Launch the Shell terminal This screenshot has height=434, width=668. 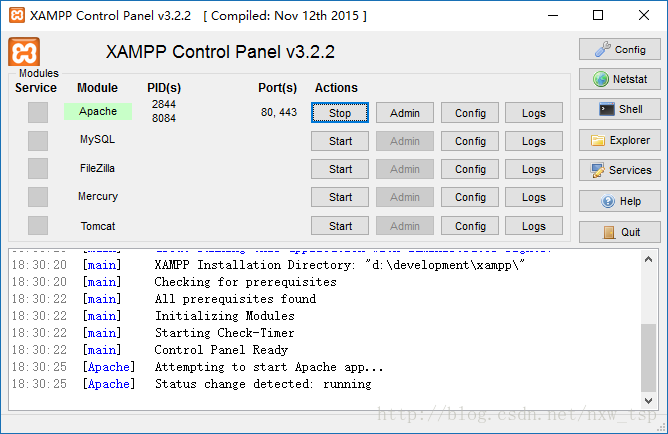(x=619, y=109)
